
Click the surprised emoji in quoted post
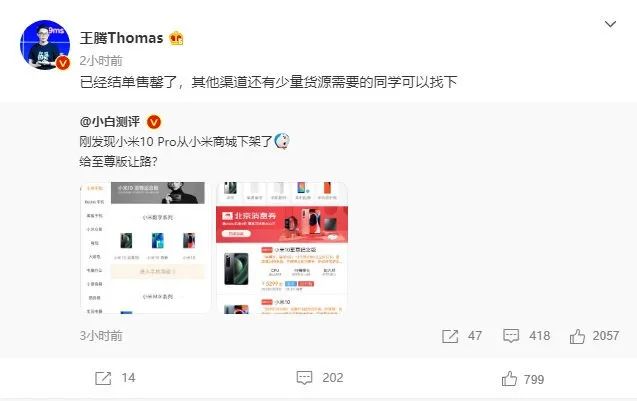tap(282, 141)
